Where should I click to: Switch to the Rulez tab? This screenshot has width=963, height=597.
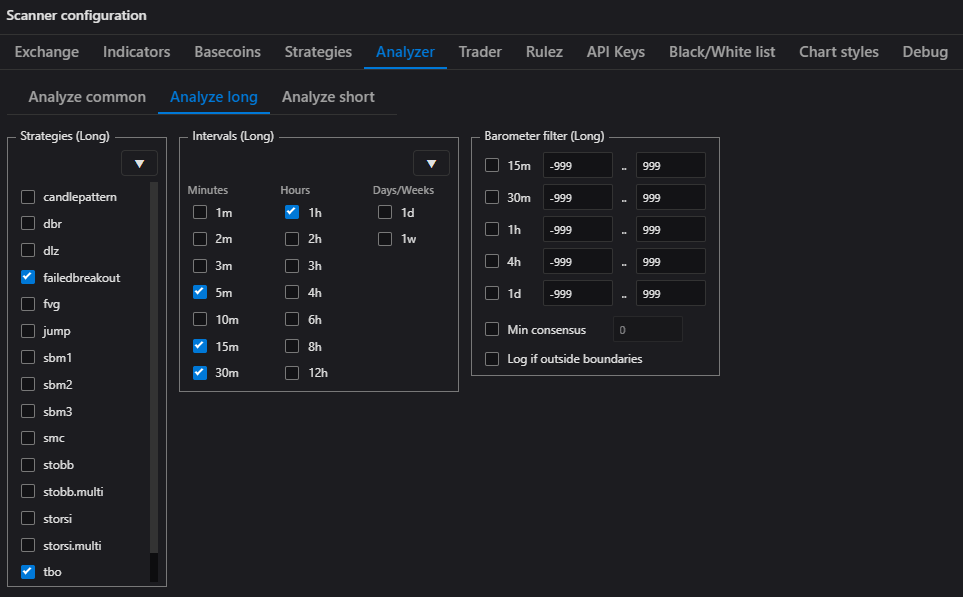coord(544,52)
